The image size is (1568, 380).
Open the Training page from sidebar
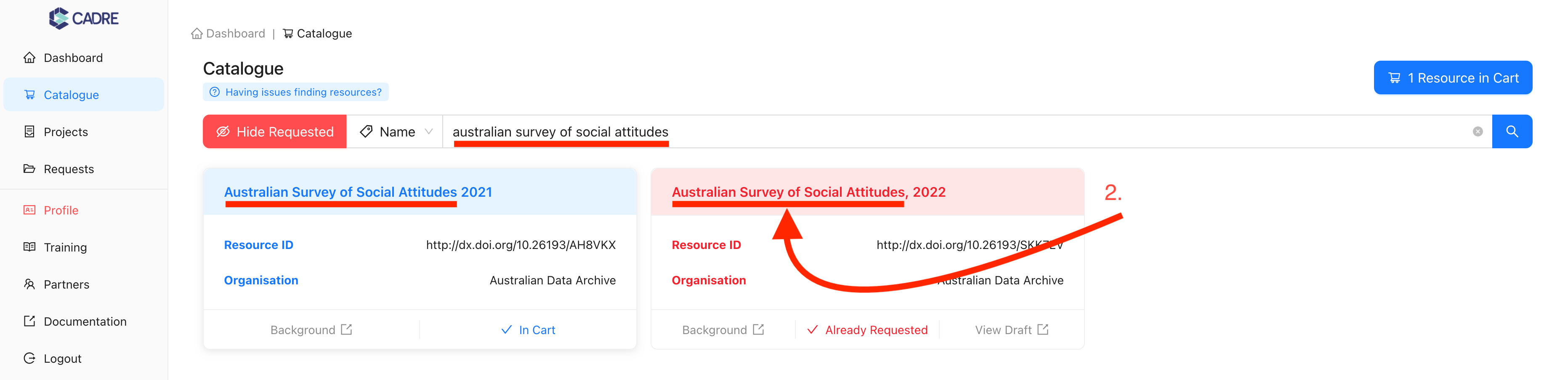coord(65,247)
